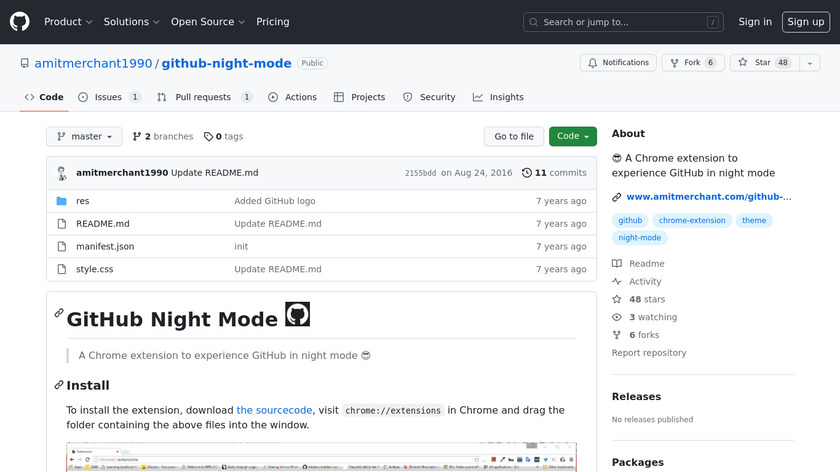This screenshot has height=472, width=840.
Task: Click the GitHub logo image in README
Action: pyautogui.click(x=297, y=314)
